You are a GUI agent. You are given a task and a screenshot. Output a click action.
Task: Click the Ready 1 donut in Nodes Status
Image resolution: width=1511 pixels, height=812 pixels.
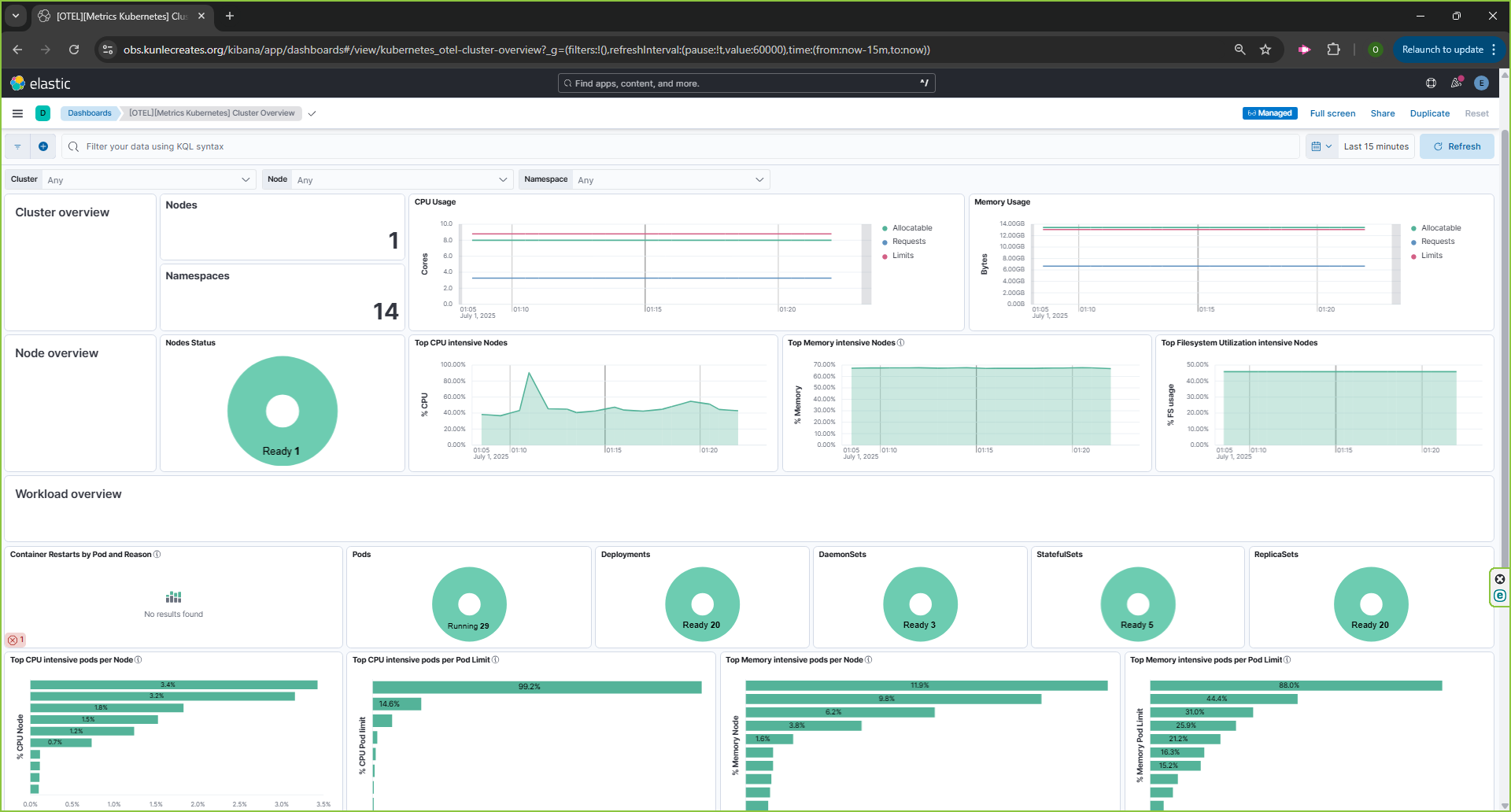[283, 411]
